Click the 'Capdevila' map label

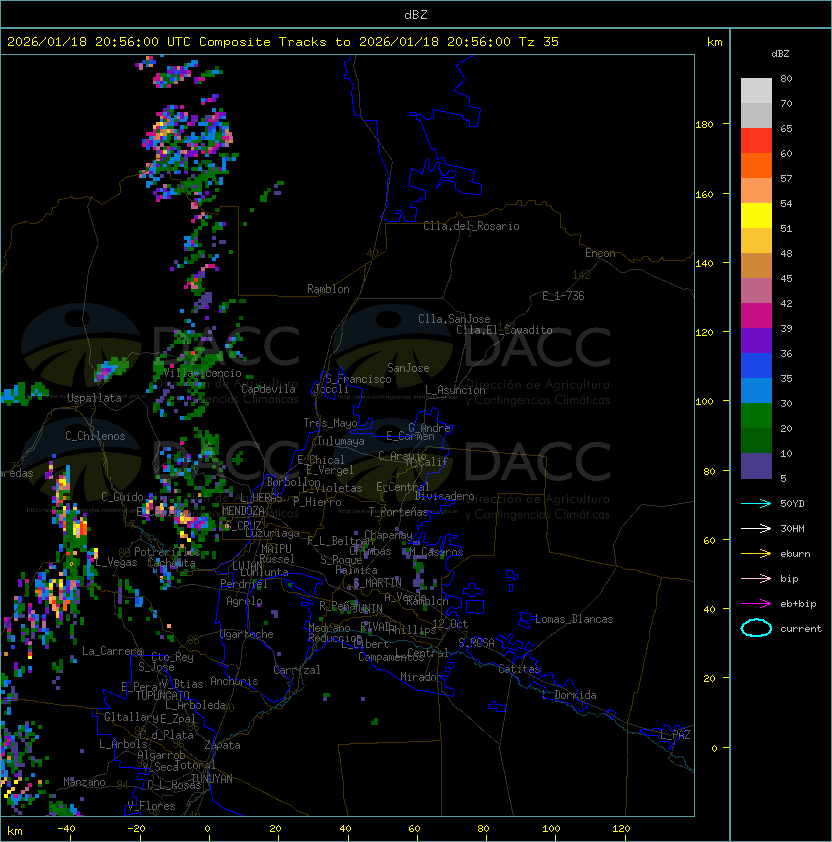pos(268,389)
